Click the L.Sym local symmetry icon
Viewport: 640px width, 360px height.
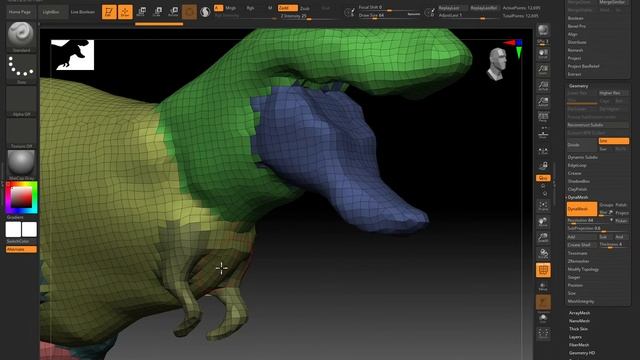point(543,150)
